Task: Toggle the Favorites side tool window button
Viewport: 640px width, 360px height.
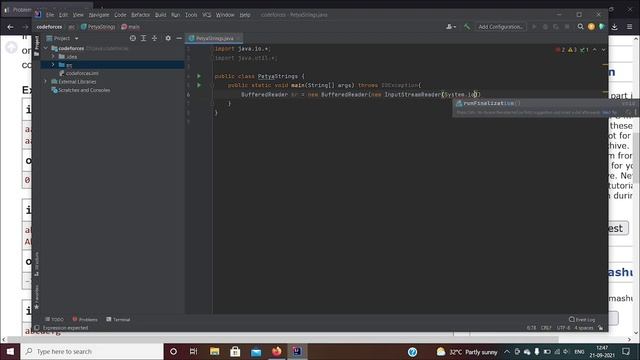Action: (37, 297)
